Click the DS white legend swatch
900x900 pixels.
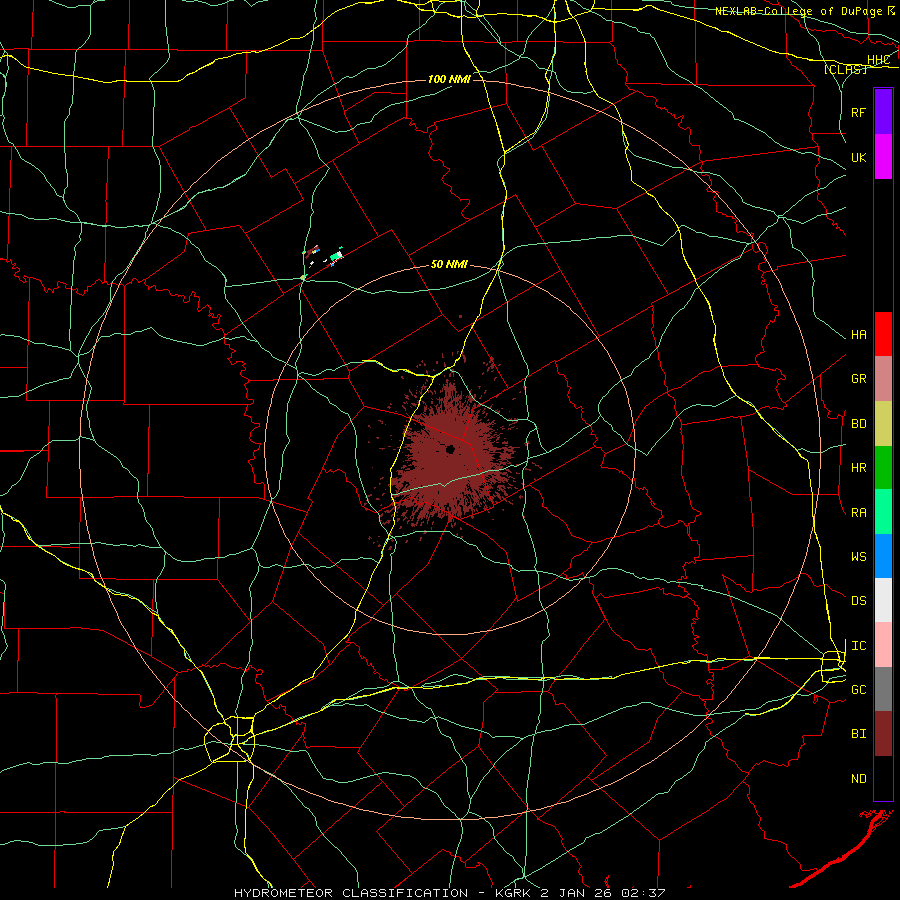[883, 600]
